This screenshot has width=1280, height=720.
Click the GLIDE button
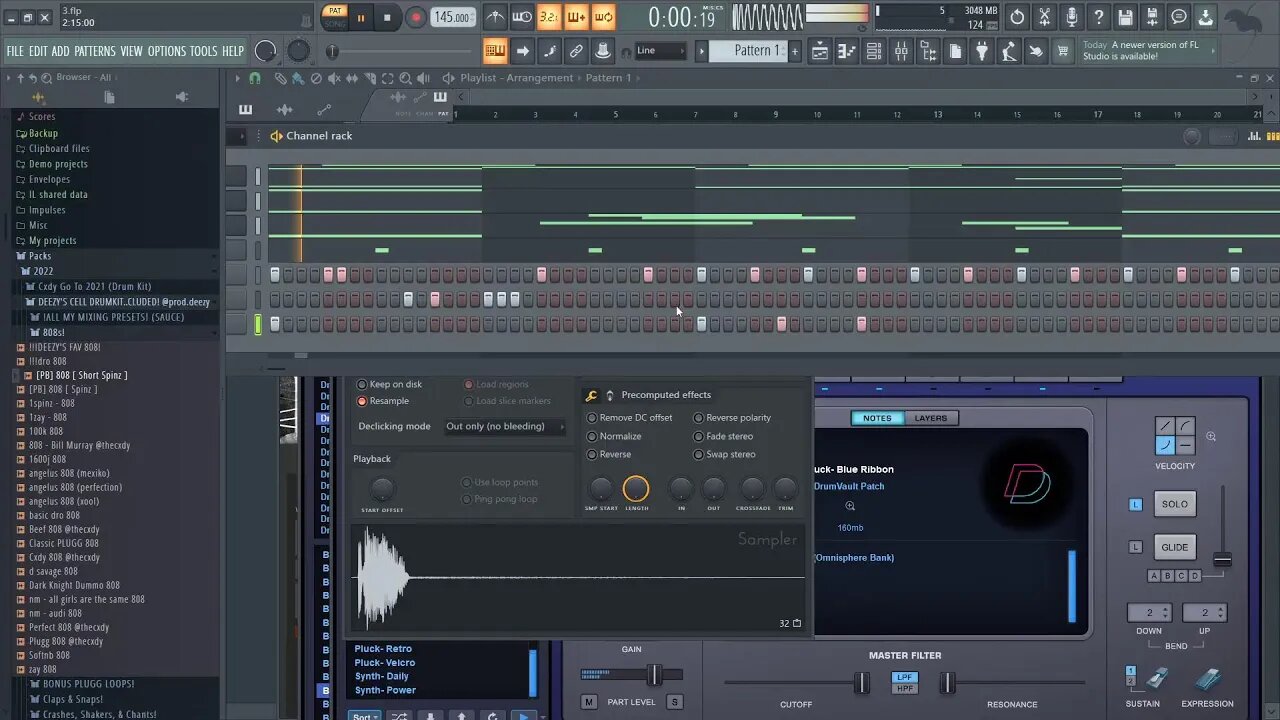(1175, 547)
